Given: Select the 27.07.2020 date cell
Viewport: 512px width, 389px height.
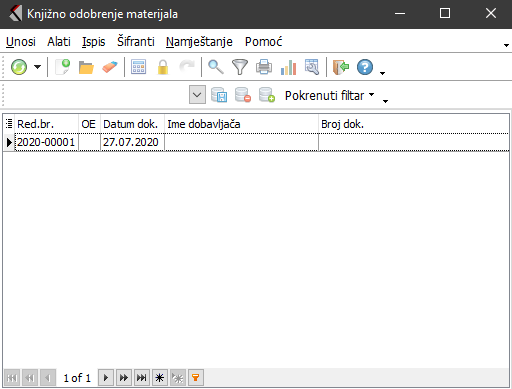Looking at the screenshot, I should coord(132,142).
